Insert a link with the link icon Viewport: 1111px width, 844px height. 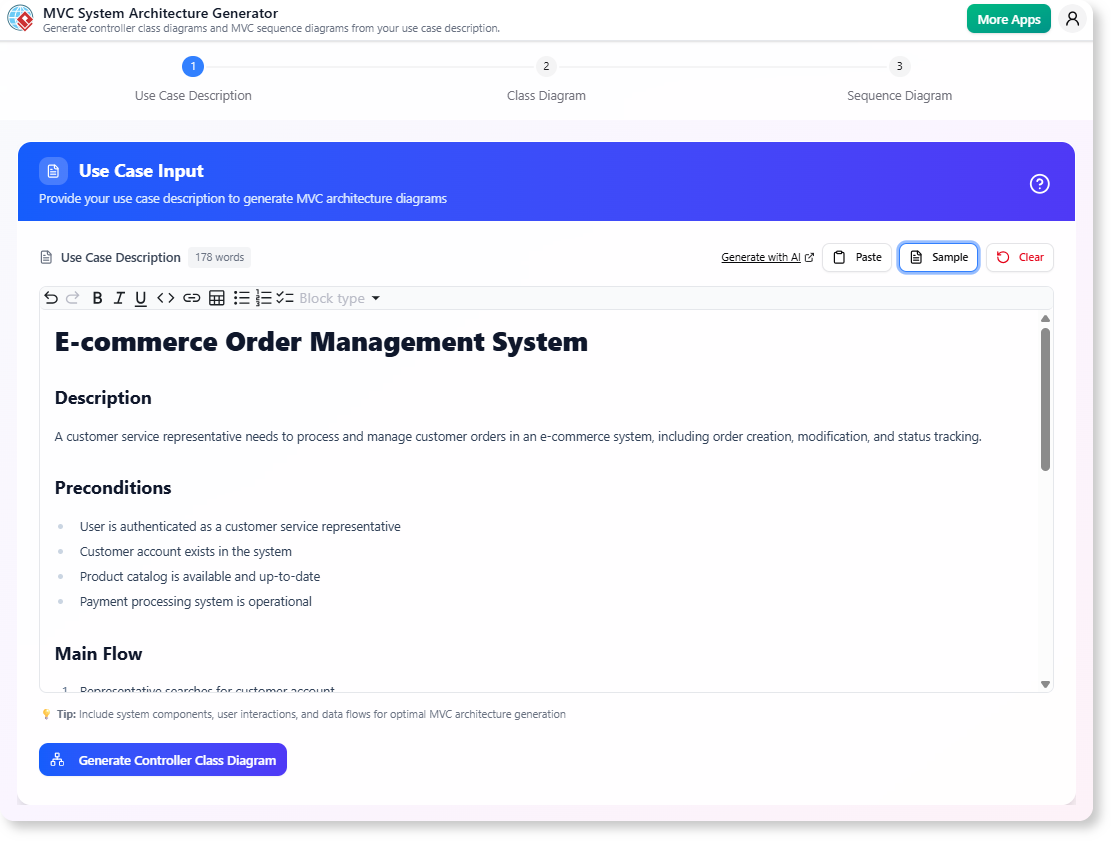(x=191, y=298)
